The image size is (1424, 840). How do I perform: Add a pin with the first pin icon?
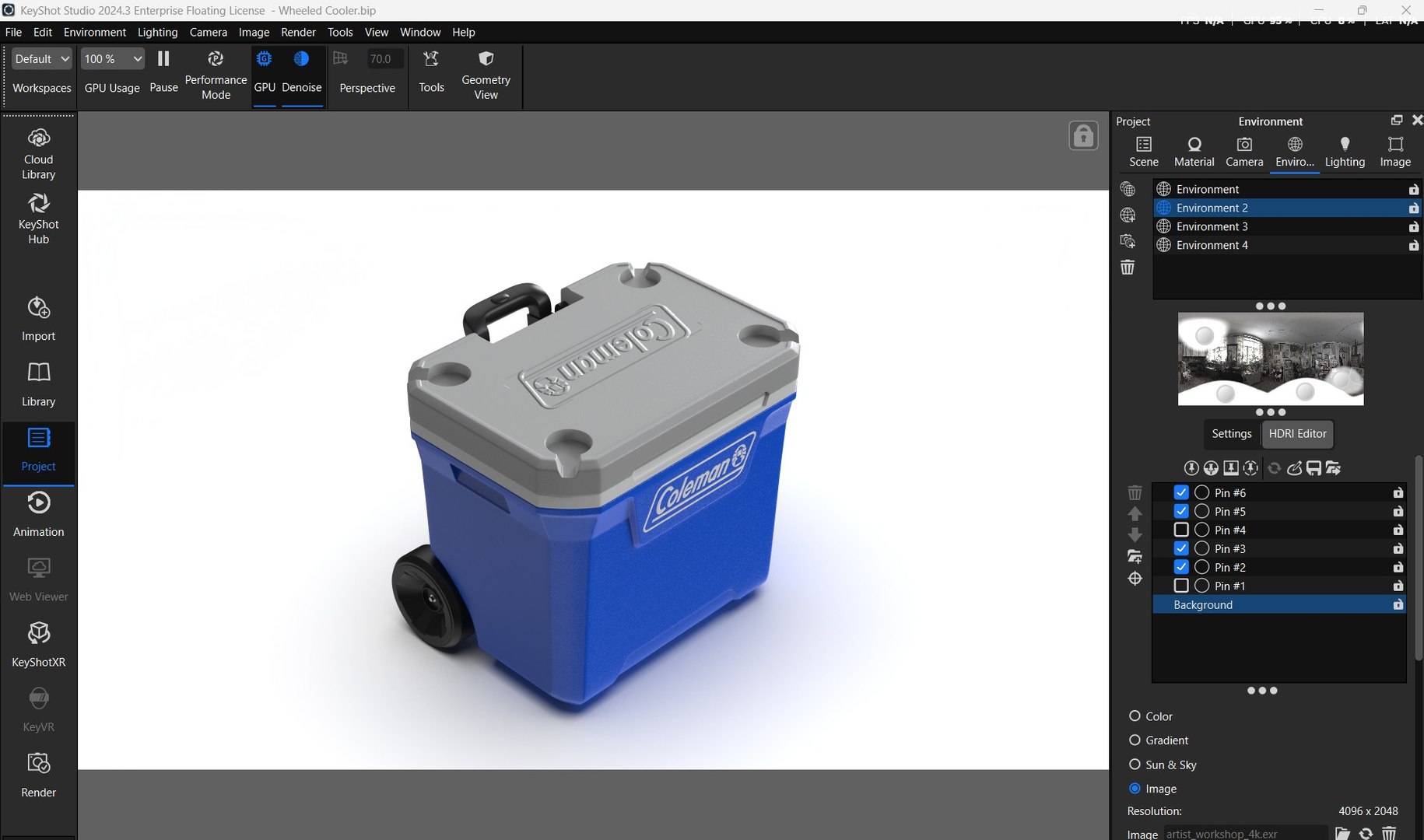pyautogui.click(x=1191, y=468)
